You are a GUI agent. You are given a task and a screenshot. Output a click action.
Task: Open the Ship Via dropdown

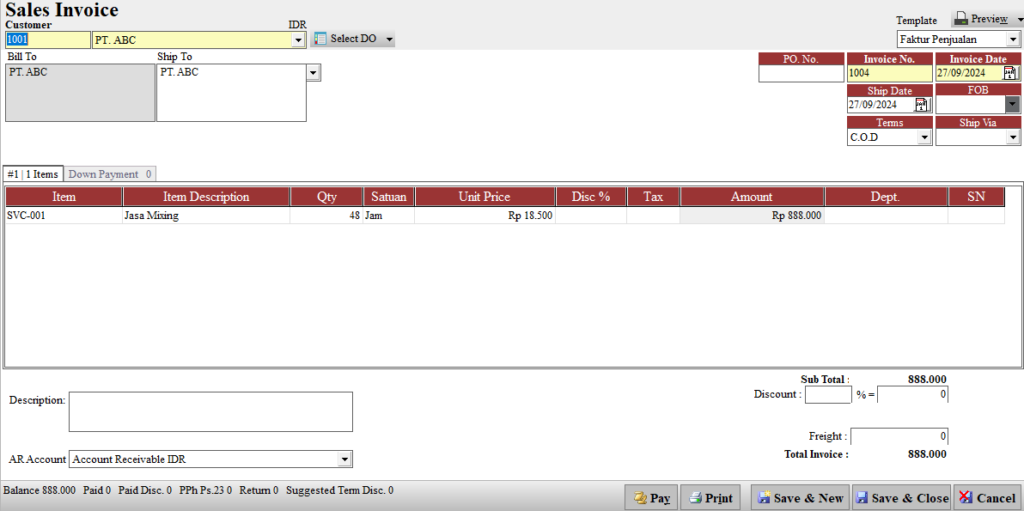coord(1012,137)
